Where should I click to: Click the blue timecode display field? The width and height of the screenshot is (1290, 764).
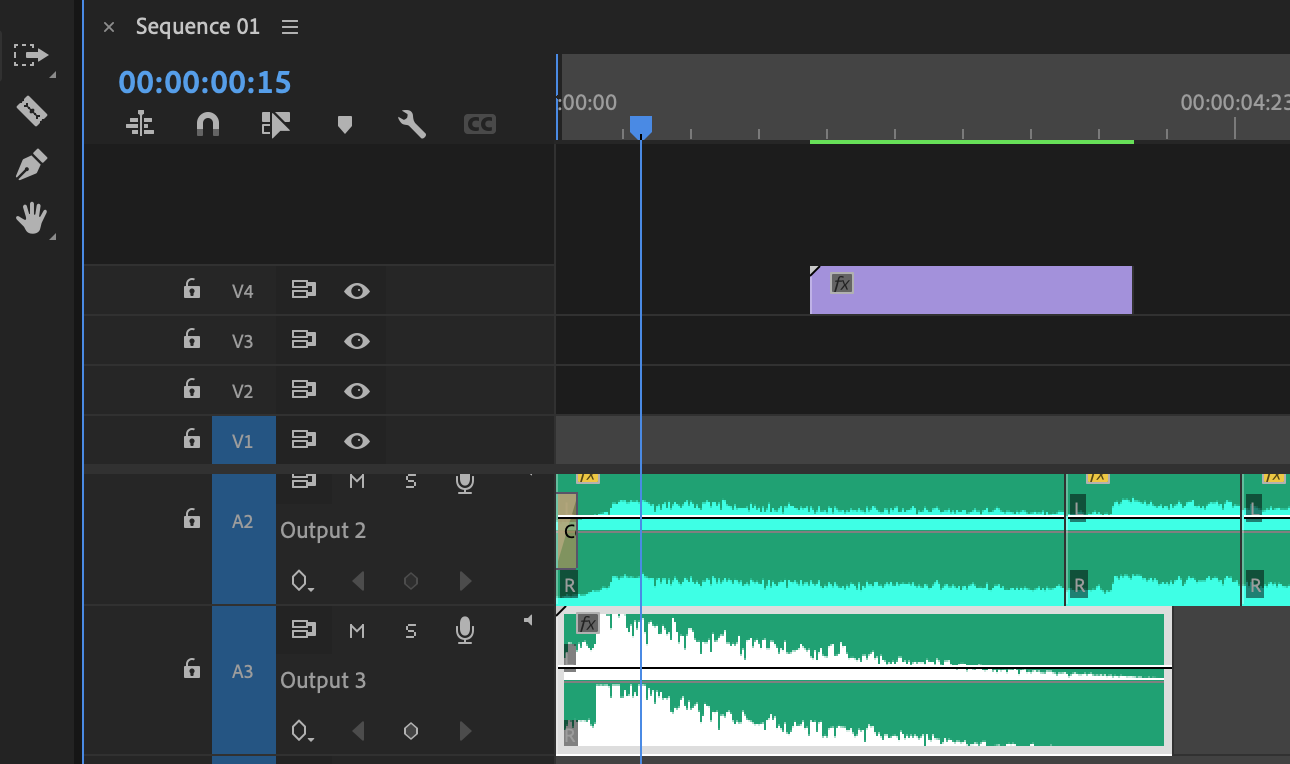click(x=203, y=83)
